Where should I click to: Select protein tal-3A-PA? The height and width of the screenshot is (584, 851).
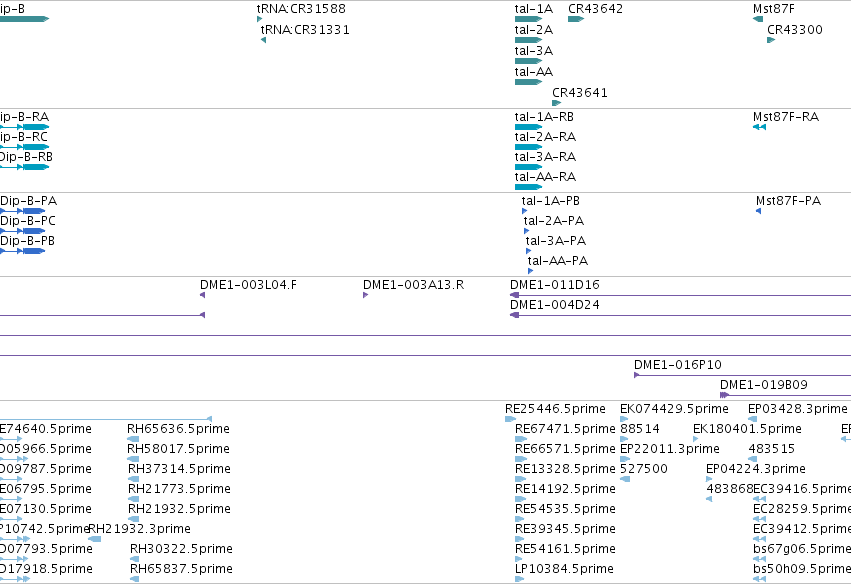[556, 241]
